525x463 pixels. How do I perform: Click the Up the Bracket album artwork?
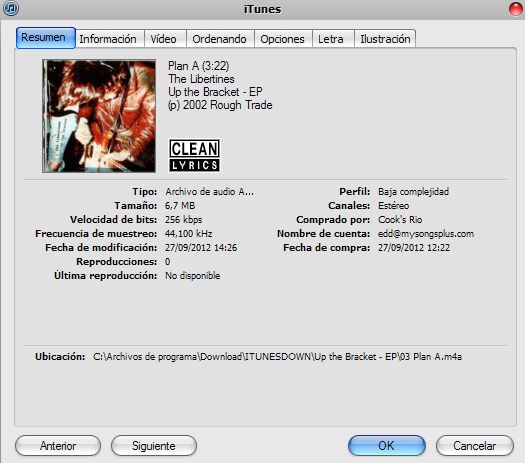coord(99,116)
